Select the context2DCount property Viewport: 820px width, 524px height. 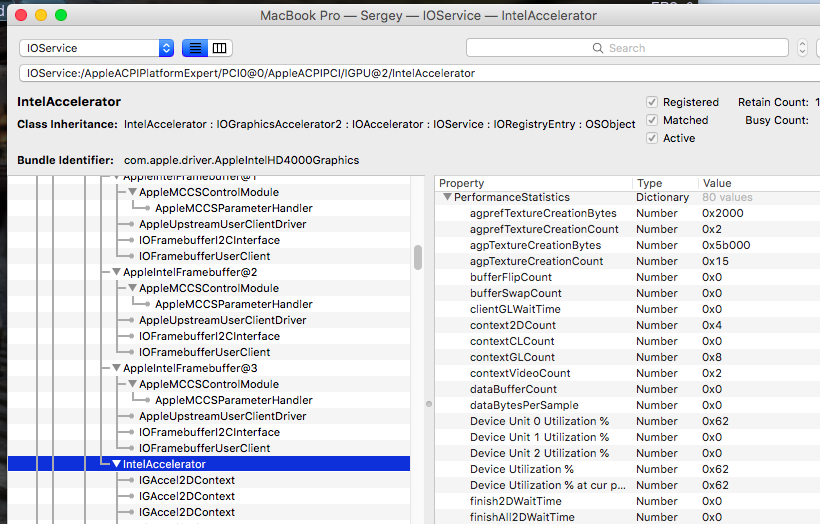coord(512,325)
